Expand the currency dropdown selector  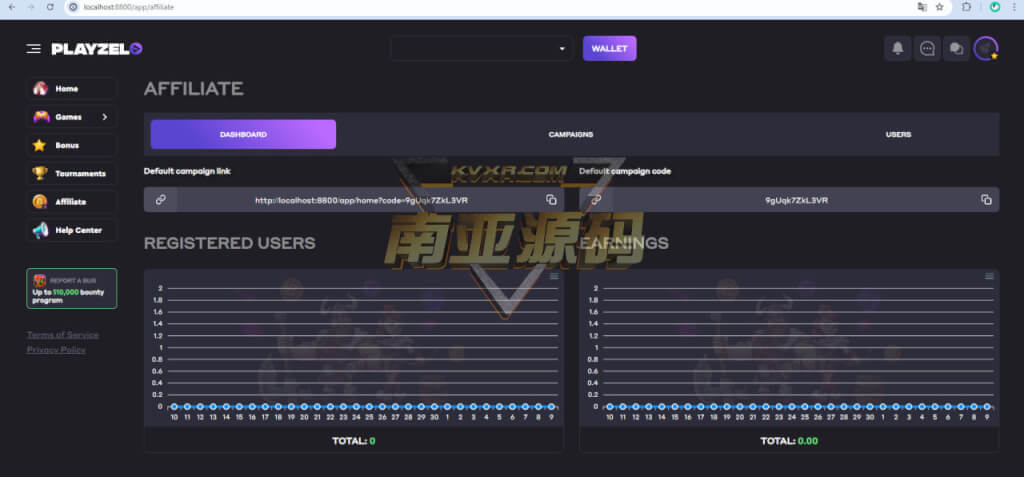click(481, 48)
